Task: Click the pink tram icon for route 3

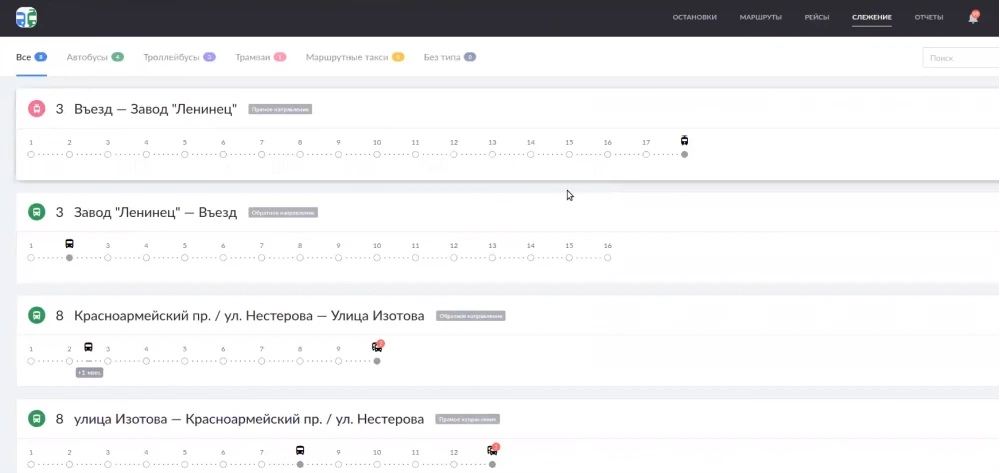Action: (x=36, y=108)
